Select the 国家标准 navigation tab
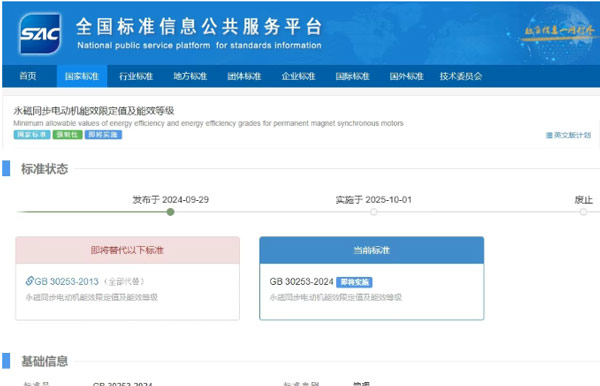This screenshot has height=386, width=600. [x=82, y=76]
